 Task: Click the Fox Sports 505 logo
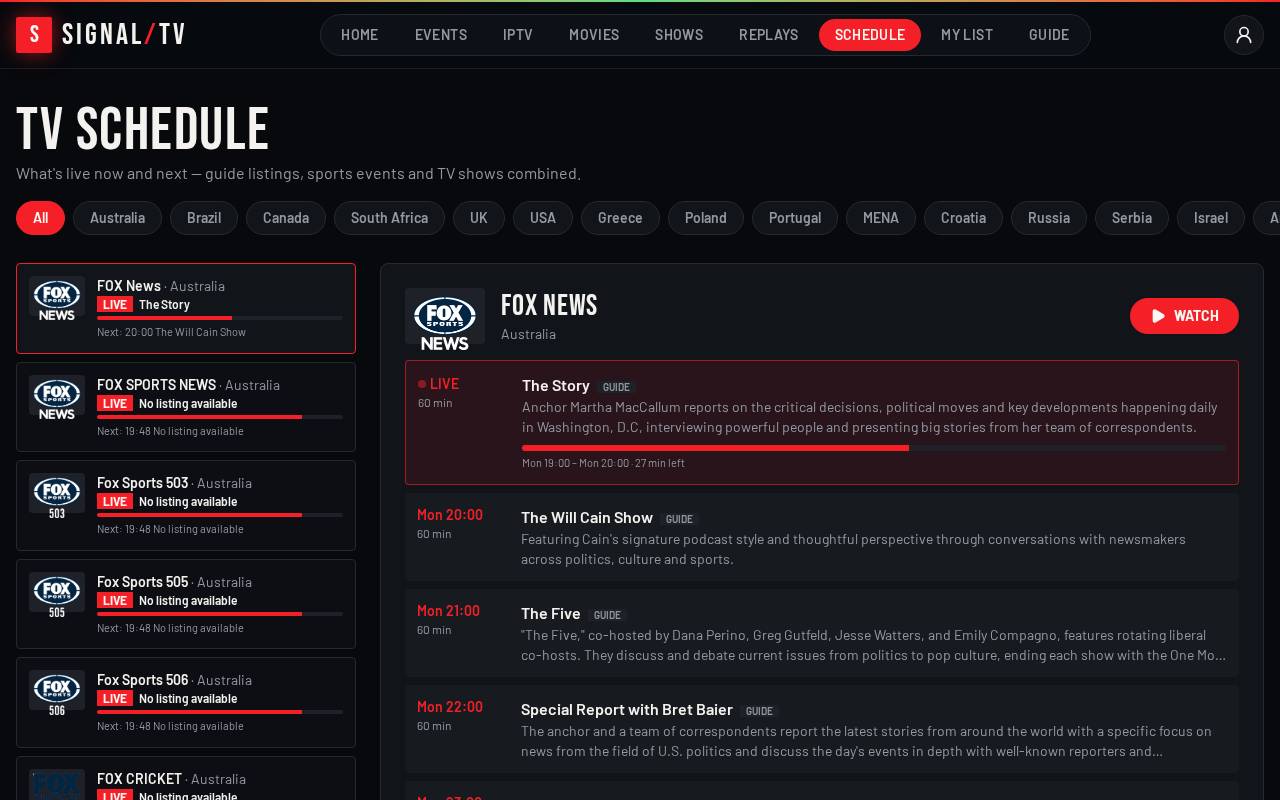coord(57,596)
